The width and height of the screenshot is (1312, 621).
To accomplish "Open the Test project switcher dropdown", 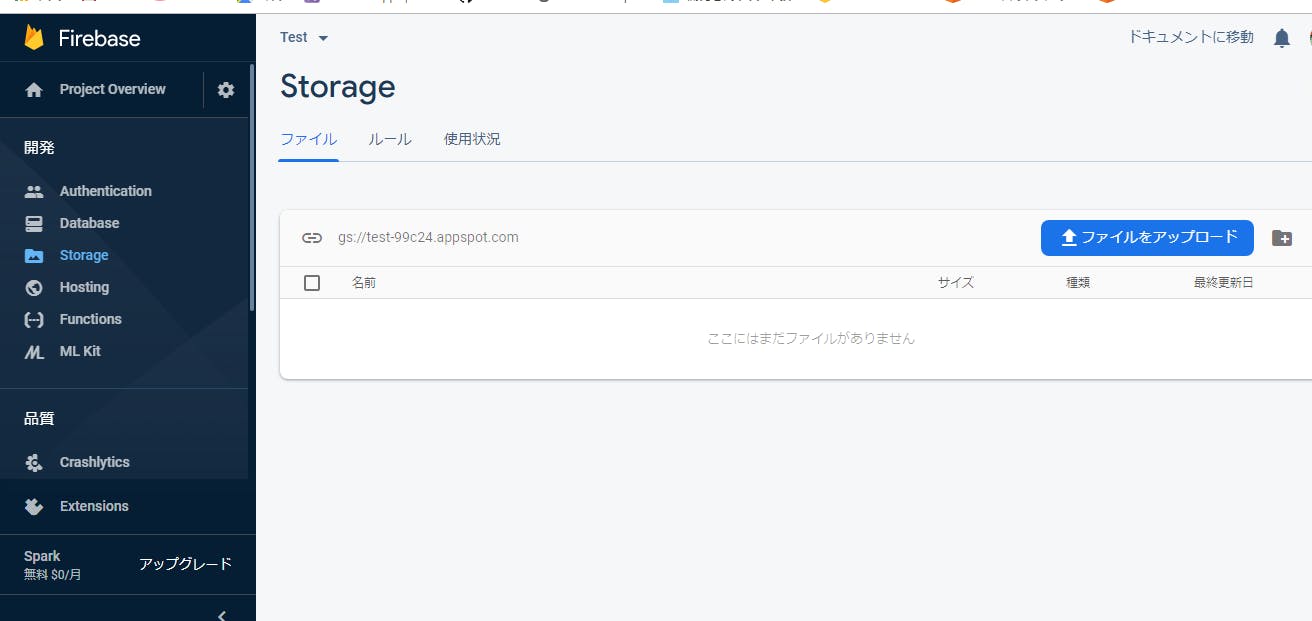I will [x=303, y=37].
